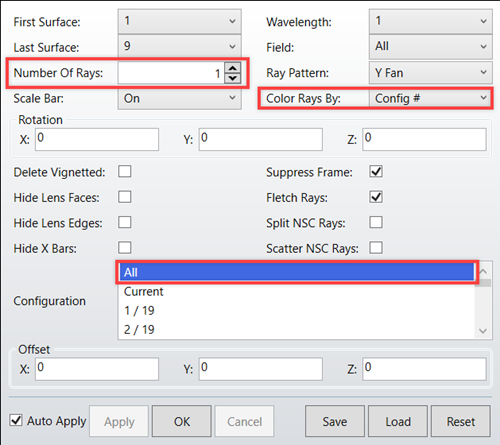This screenshot has width=500, height=445.
Task: Decrement Number Of Rays with down arrow
Action: 232,78
